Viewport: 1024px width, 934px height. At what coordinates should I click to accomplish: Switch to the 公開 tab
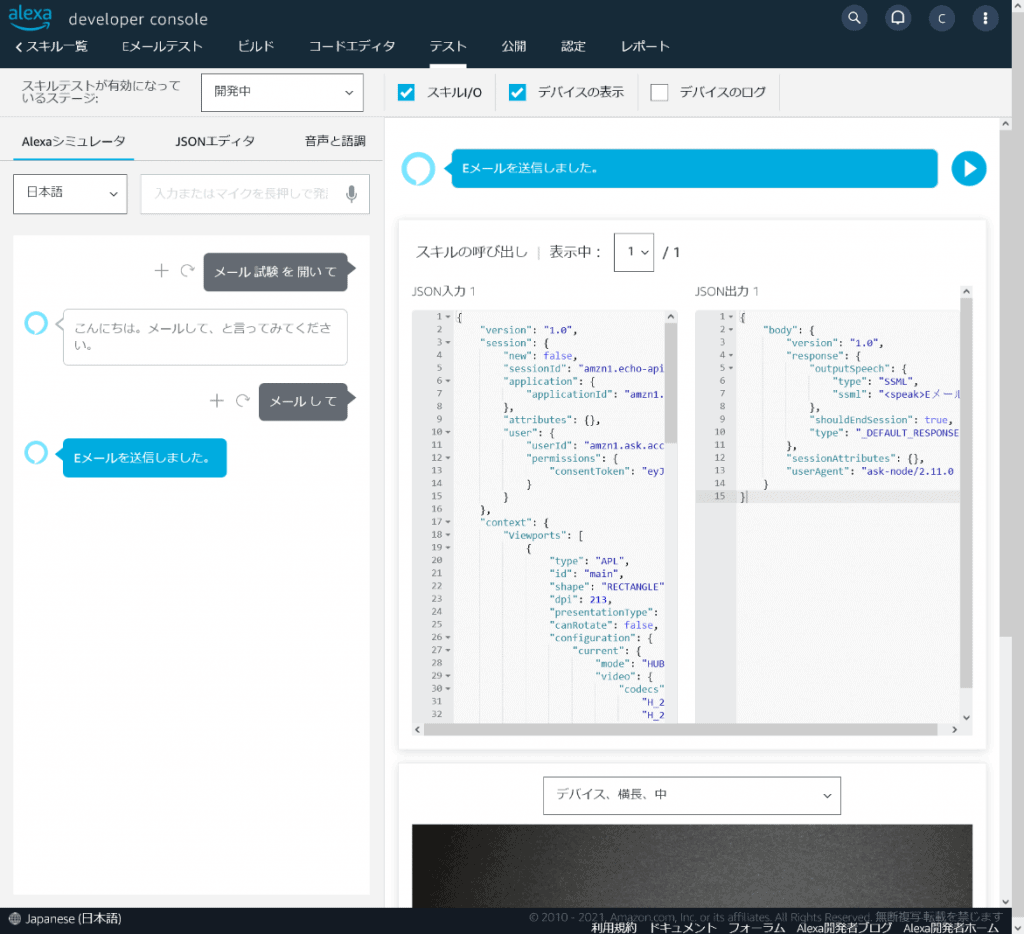coord(514,46)
